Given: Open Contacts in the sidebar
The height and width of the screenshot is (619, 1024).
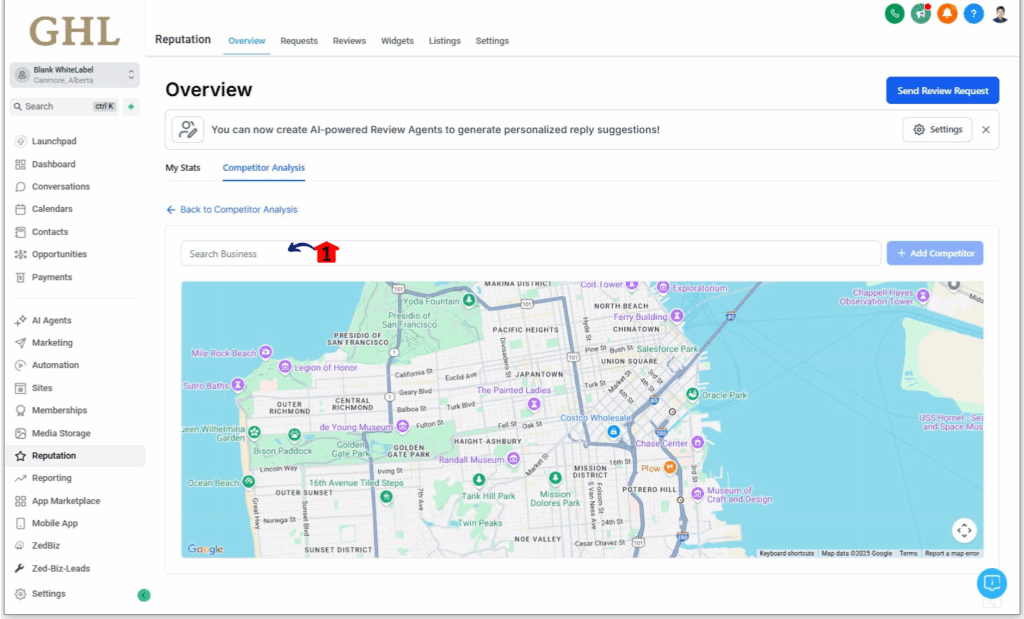Looking at the screenshot, I should pos(50,232).
